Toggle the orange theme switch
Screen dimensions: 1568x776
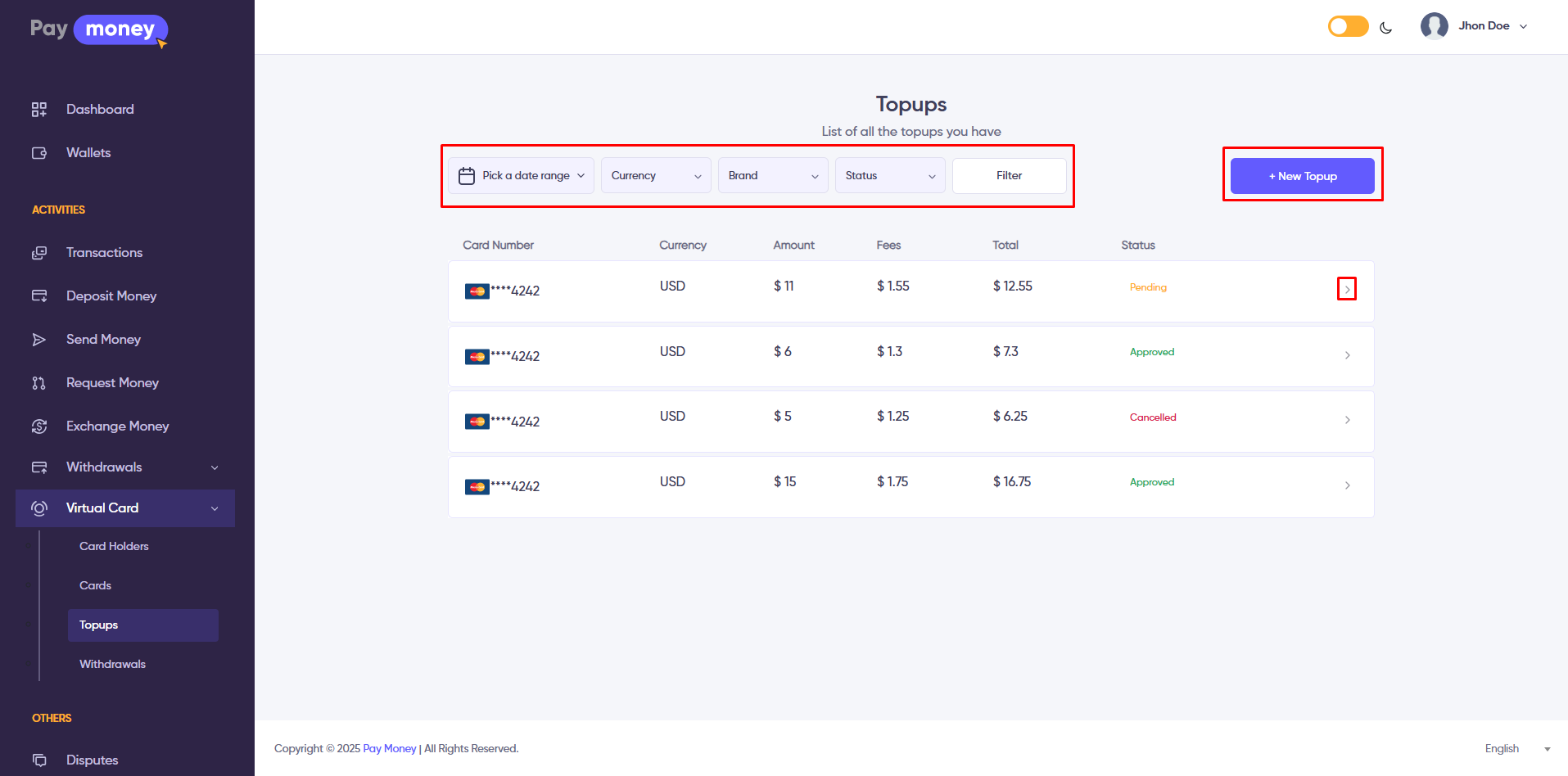click(1348, 26)
